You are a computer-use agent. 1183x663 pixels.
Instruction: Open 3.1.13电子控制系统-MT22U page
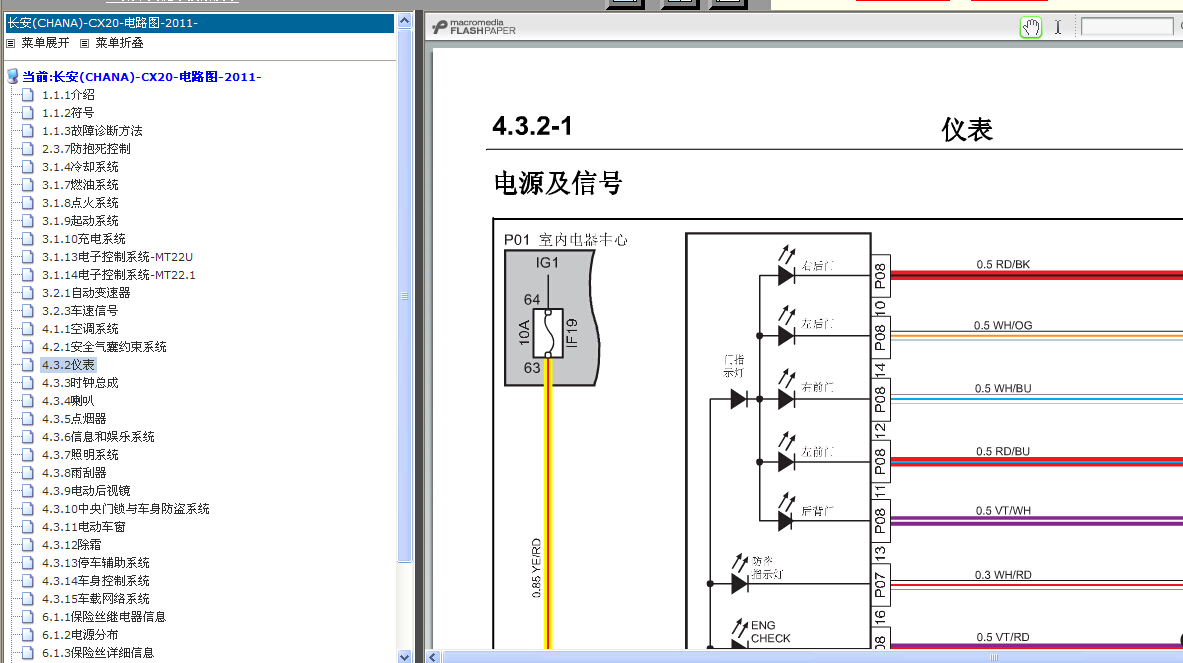(x=117, y=257)
